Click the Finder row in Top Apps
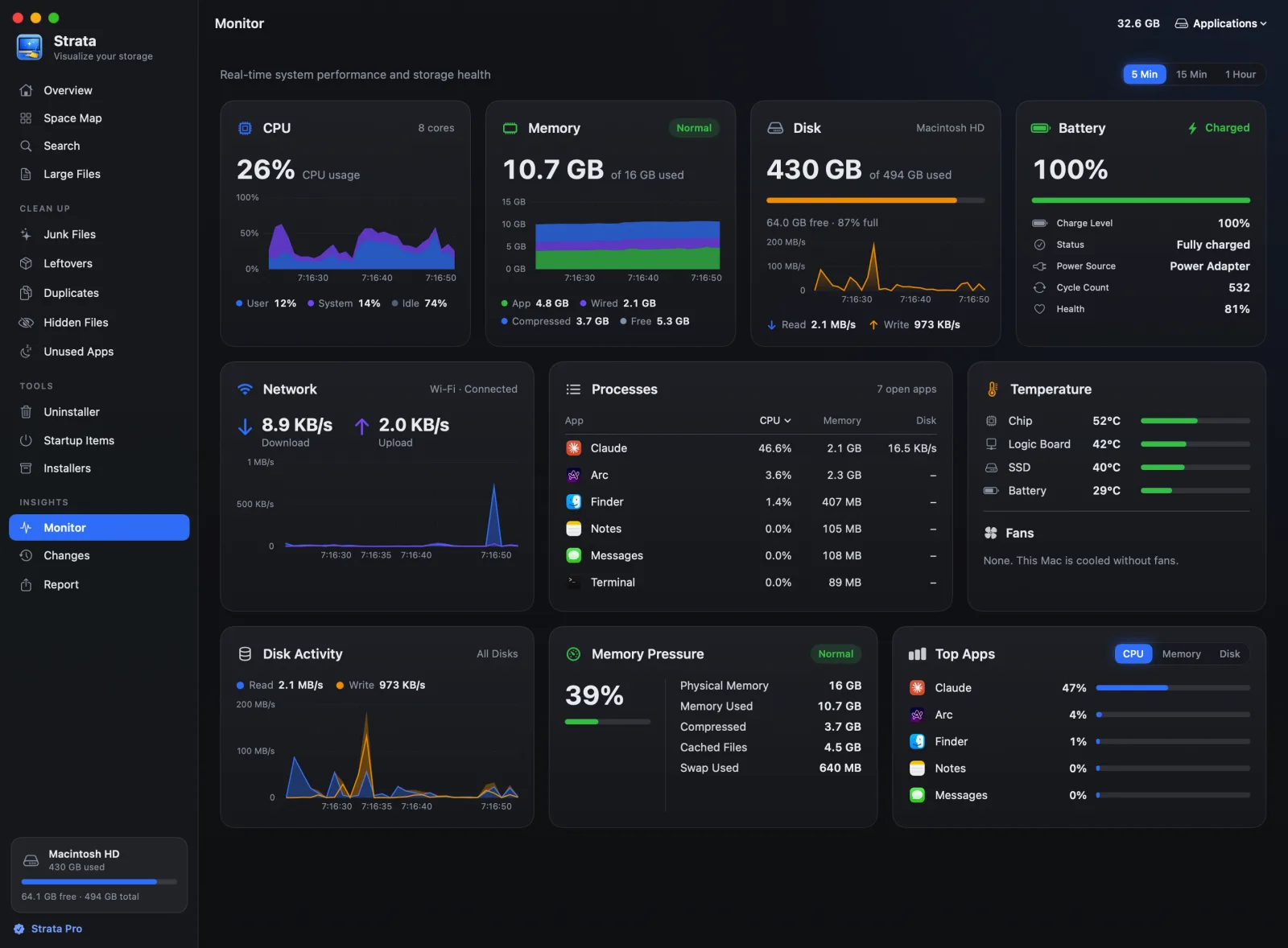This screenshot has width=1288, height=948. coord(1079,741)
